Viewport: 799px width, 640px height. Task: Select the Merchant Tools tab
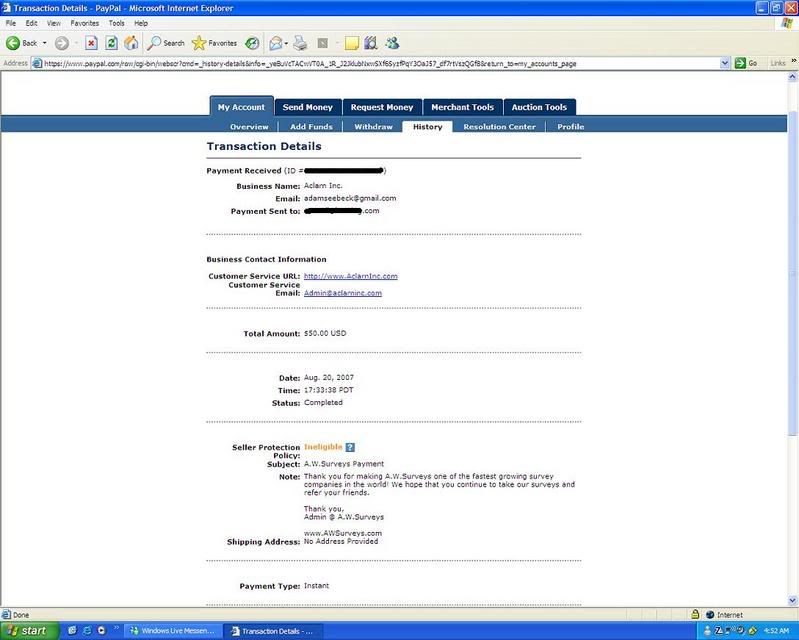(463, 107)
